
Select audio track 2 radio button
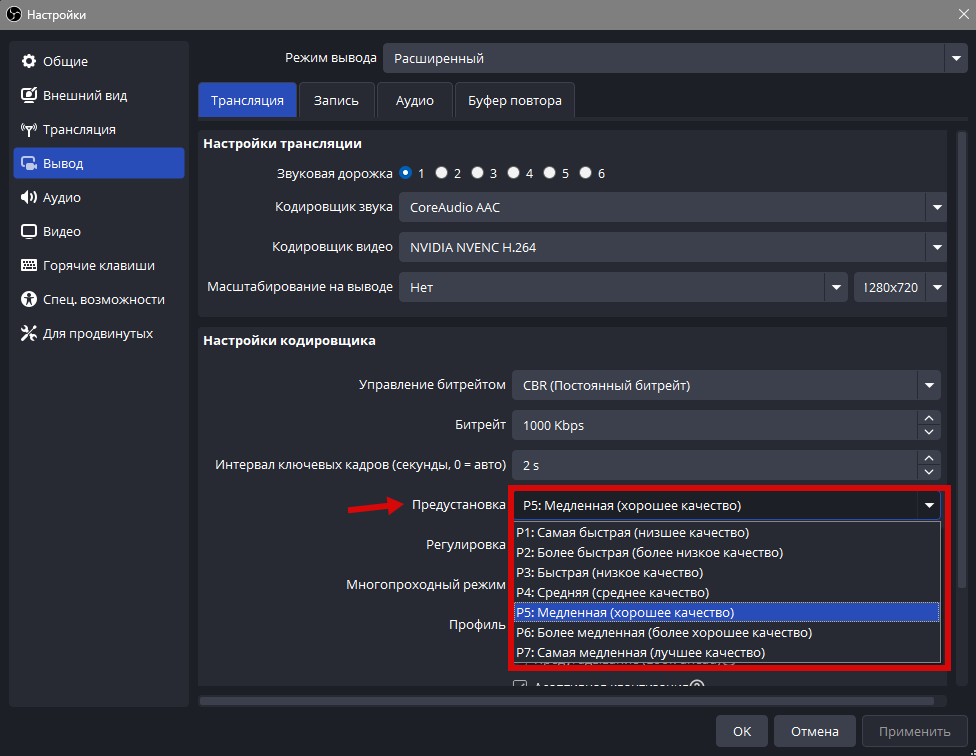pyautogui.click(x=441, y=172)
